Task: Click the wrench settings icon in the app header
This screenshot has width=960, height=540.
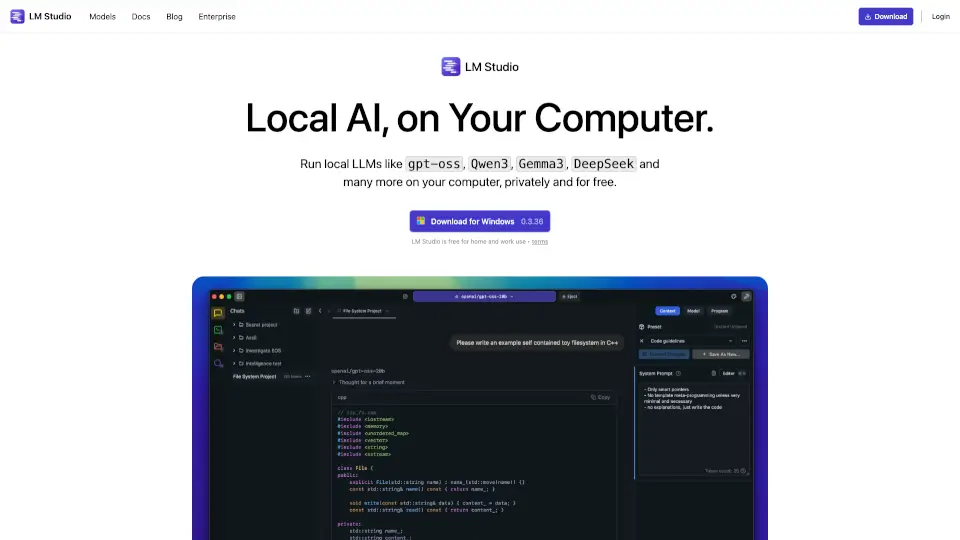Action: coord(746,296)
